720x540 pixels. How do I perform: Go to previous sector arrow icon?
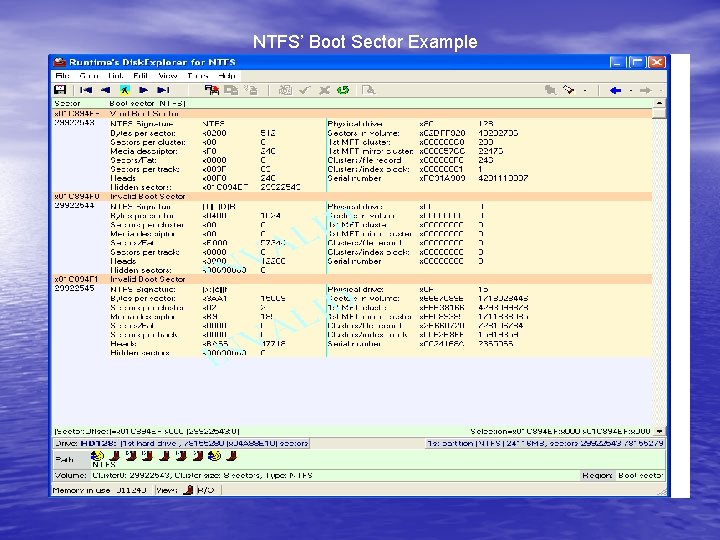coord(106,89)
